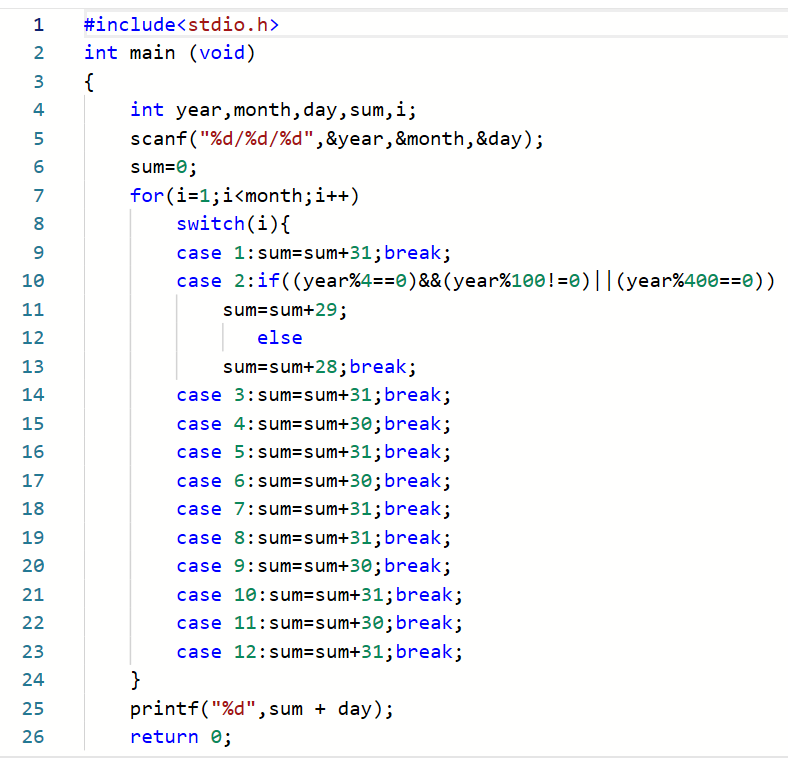Image resolution: width=788 pixels, height=762 pixels.
Task: Click the closing brace on line 24
Action: click(135, 680)
